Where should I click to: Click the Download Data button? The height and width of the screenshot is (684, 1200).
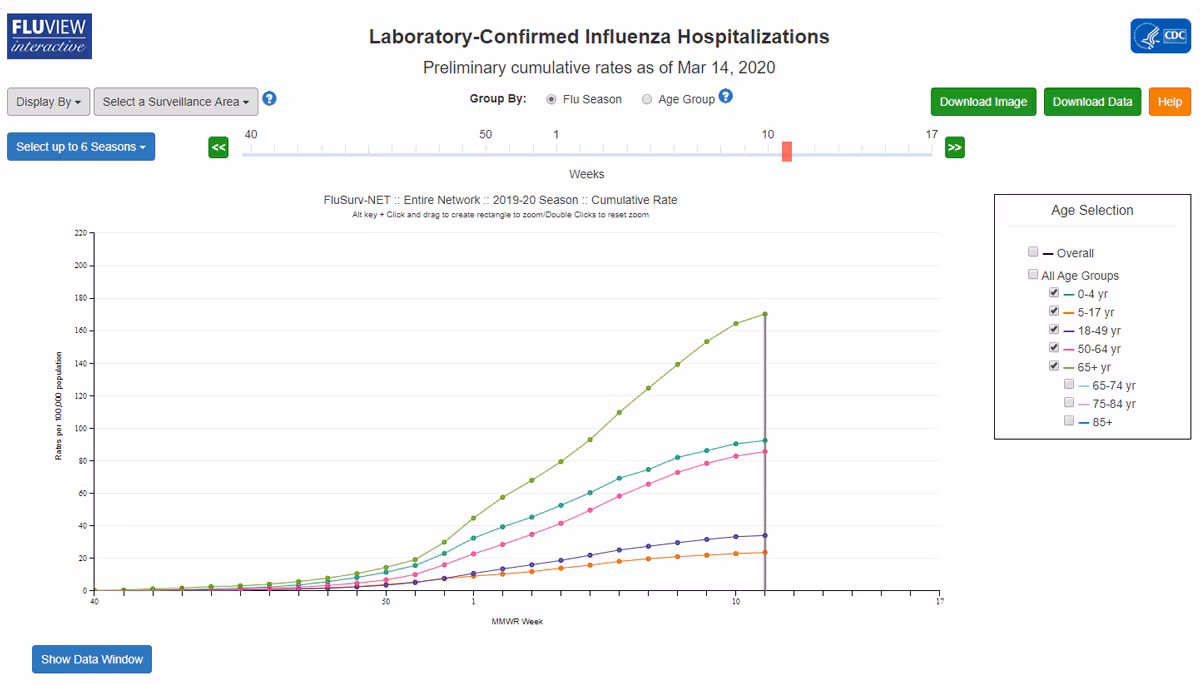click(1092, 101)
